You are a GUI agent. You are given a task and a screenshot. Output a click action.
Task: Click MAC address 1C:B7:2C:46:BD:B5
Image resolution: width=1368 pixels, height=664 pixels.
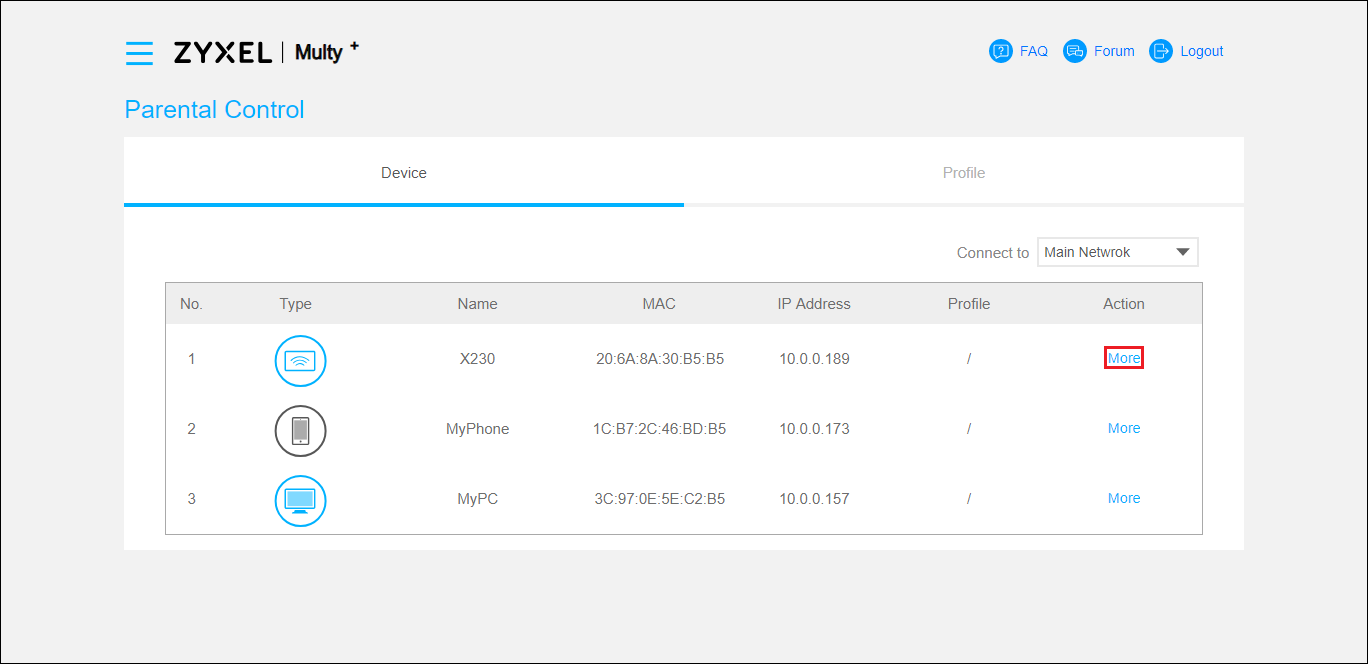[x=659, y=428]
